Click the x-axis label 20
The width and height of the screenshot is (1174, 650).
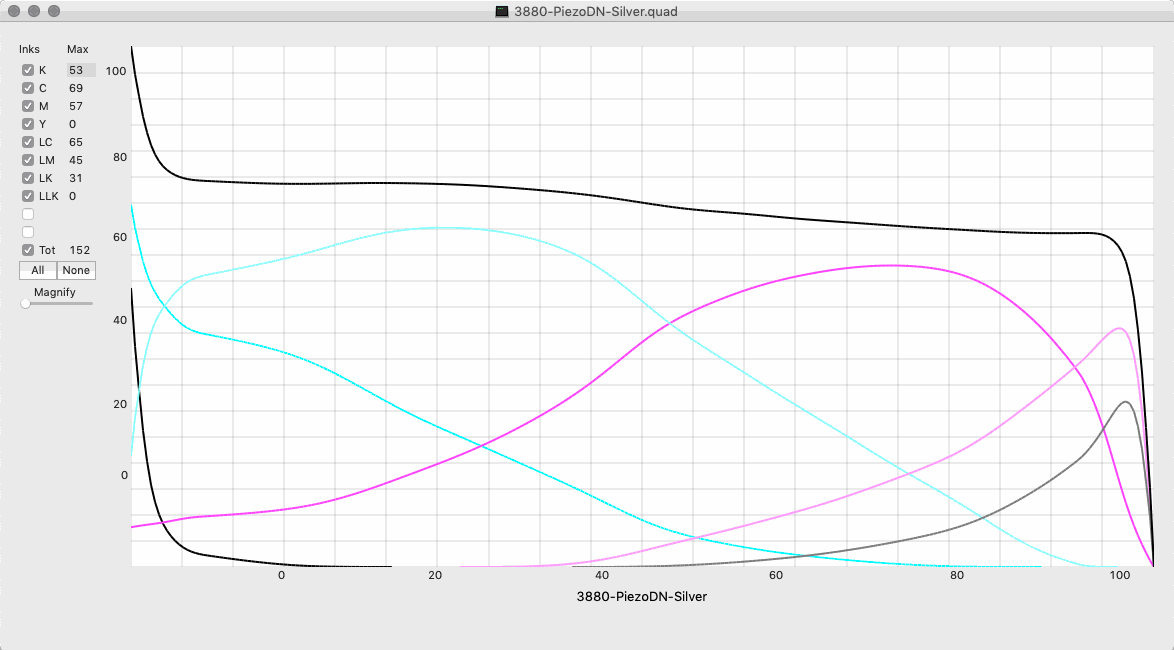(435, 575)
